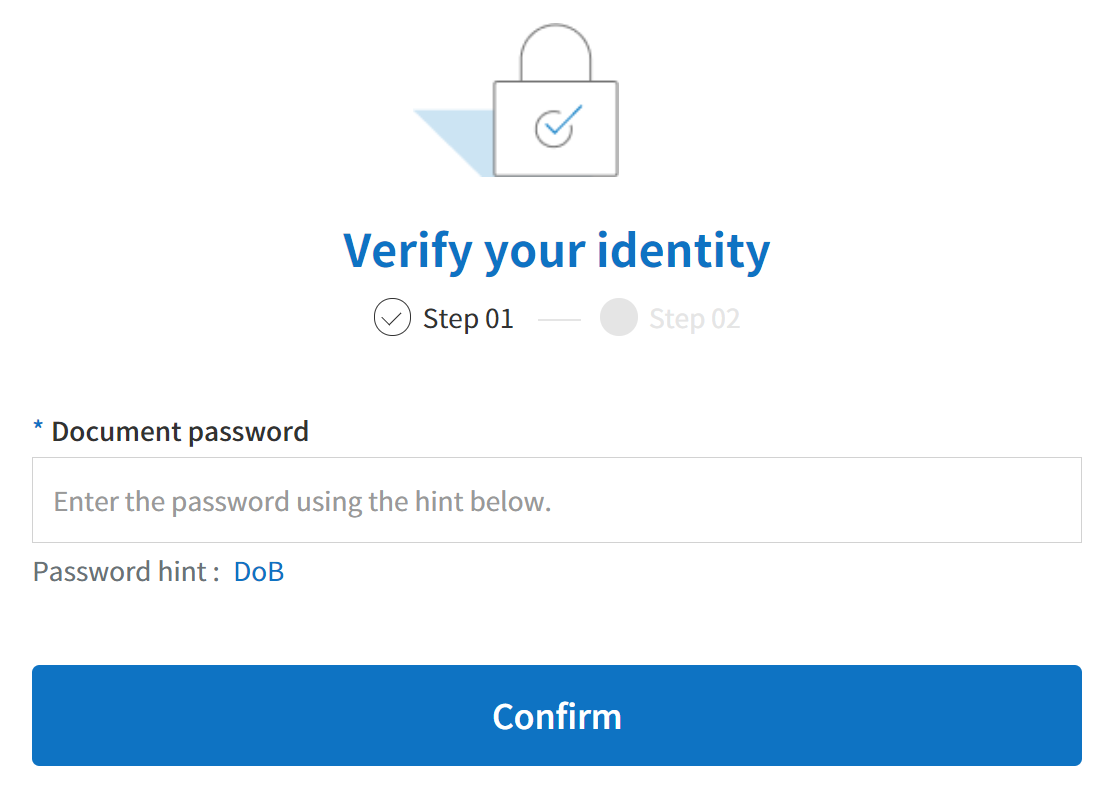The height and width of the screenshot is (795, 1114).
Task: Click the word "identity" in the heading
Action: coord(683,252)
